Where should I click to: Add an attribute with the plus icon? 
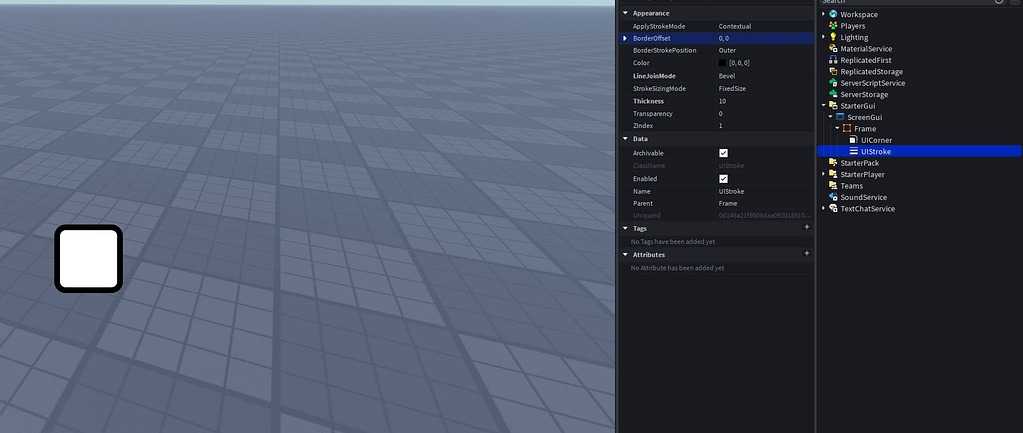coord(806,253)
